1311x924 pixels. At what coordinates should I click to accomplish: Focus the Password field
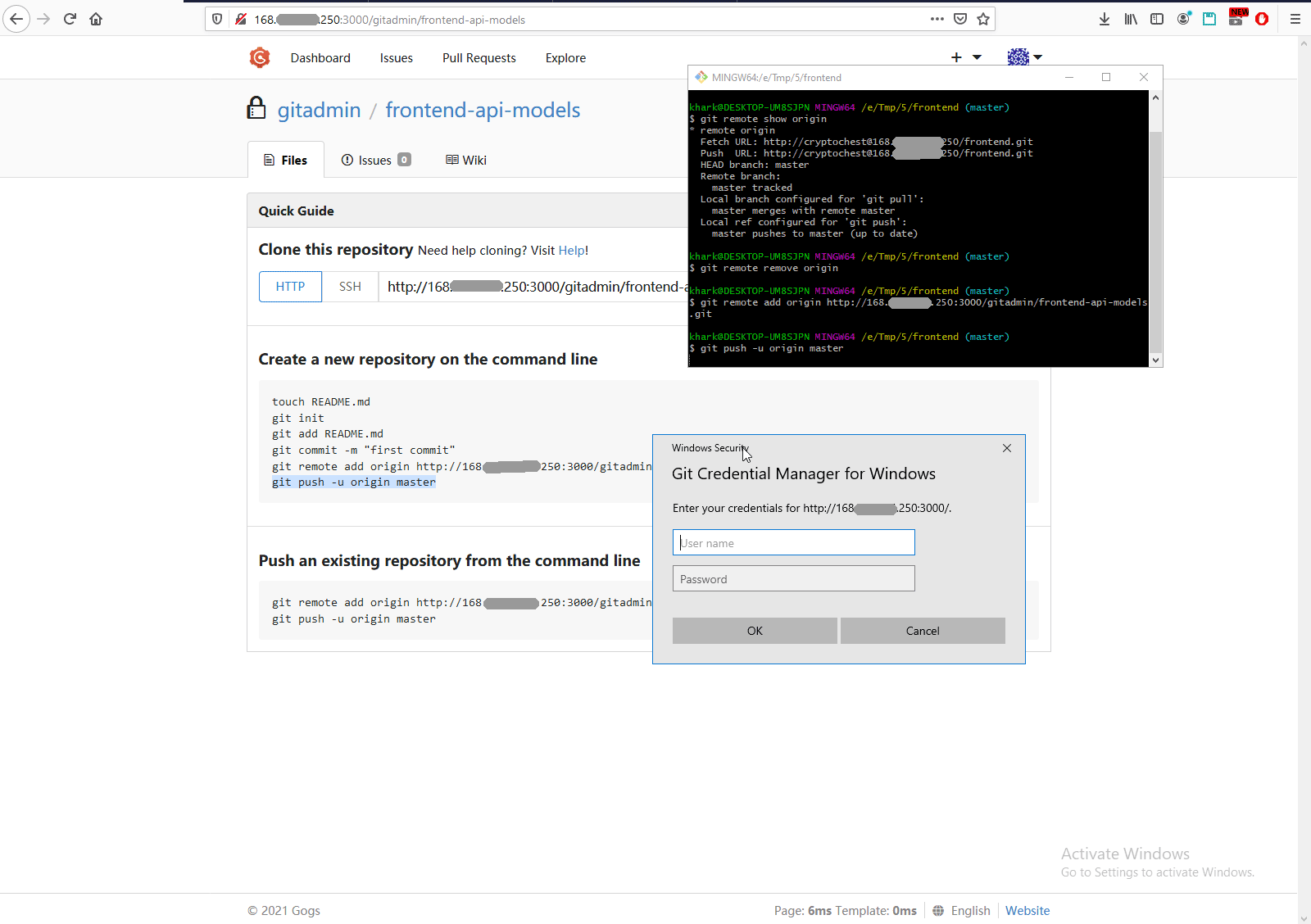(793, 578)
